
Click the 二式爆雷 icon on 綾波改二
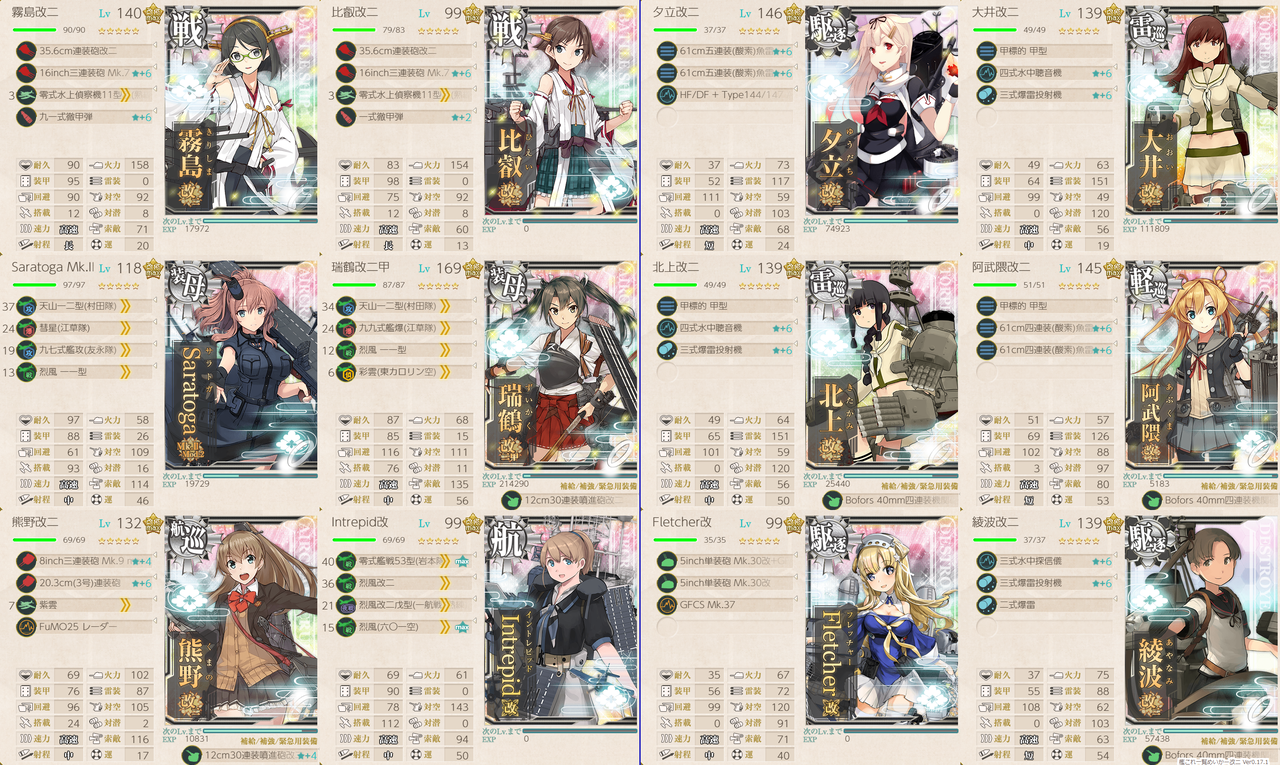[x=986, y=605]
